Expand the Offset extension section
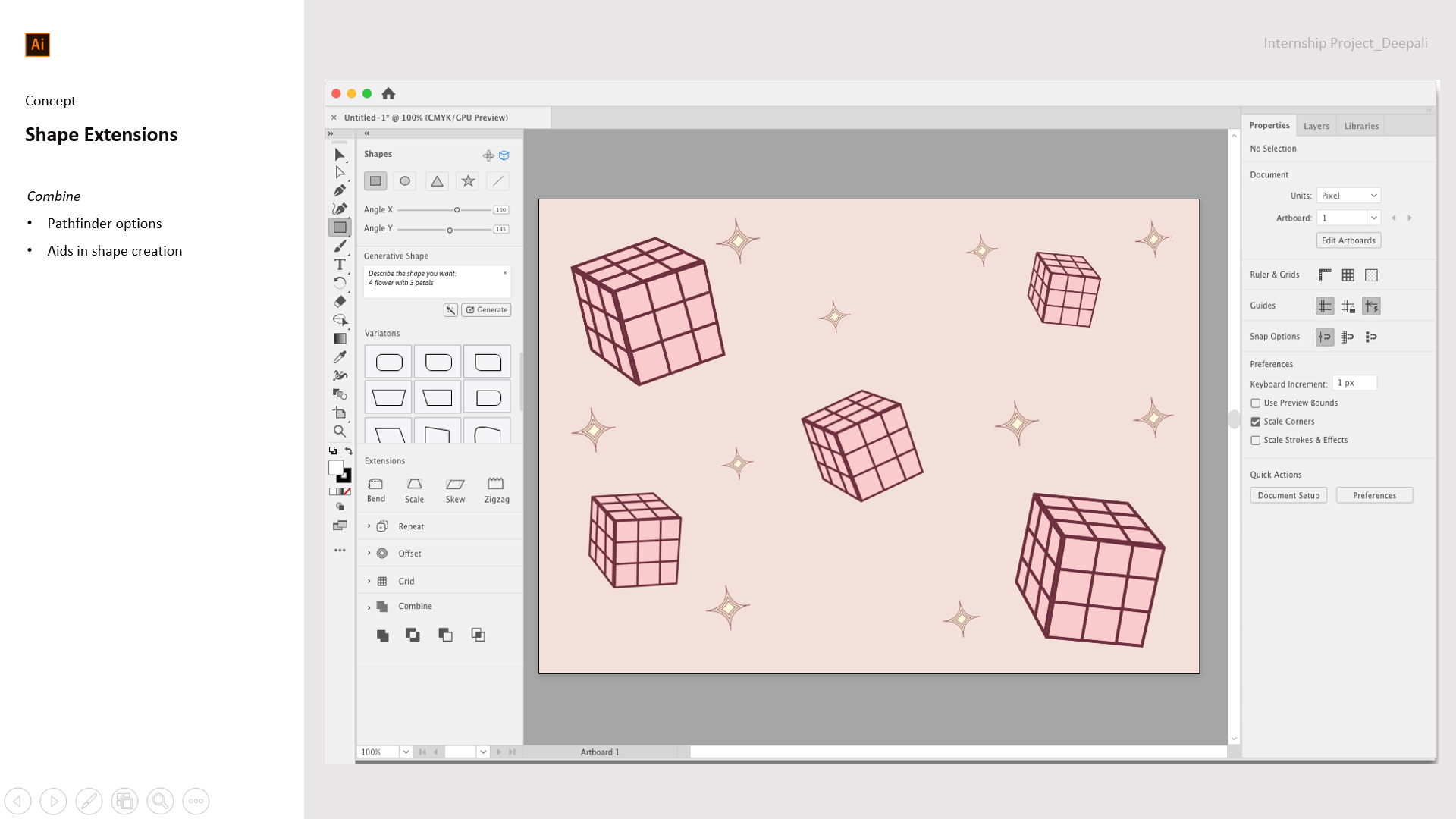This screenshot has height=819, width=1456. coord(369,554)
